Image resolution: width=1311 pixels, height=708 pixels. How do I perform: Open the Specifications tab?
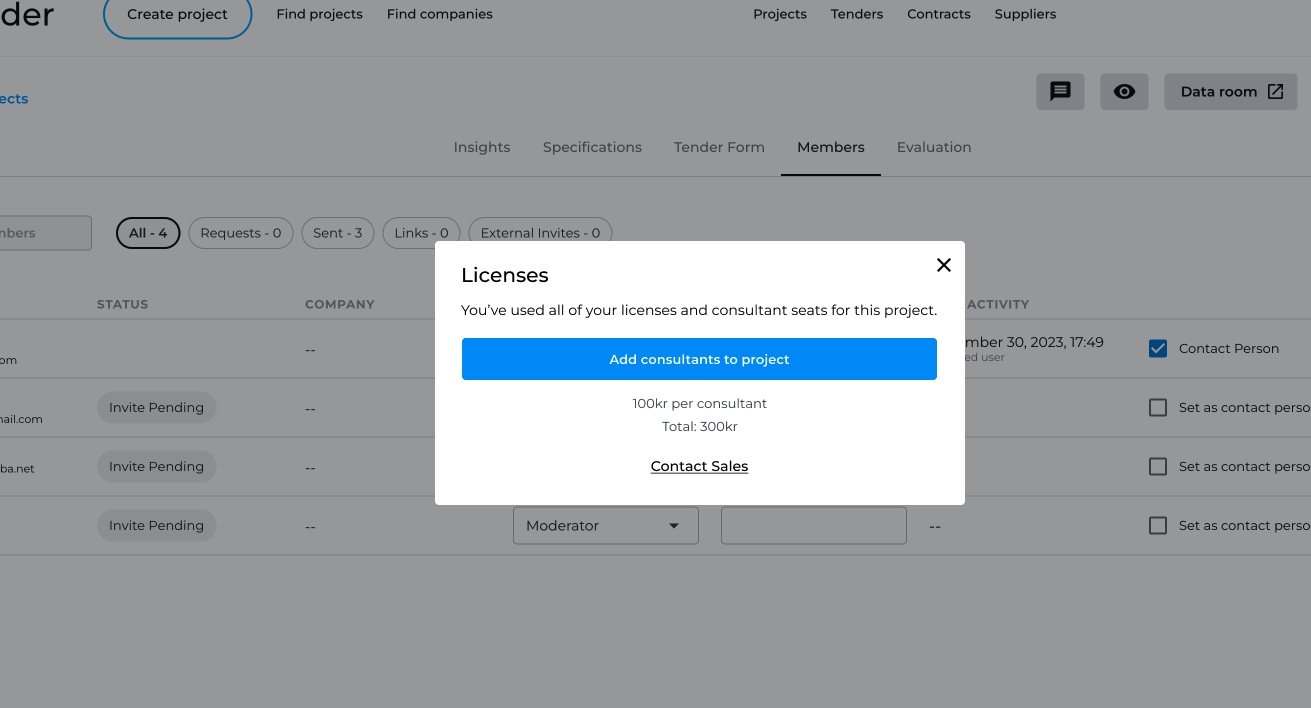(592, 147)
